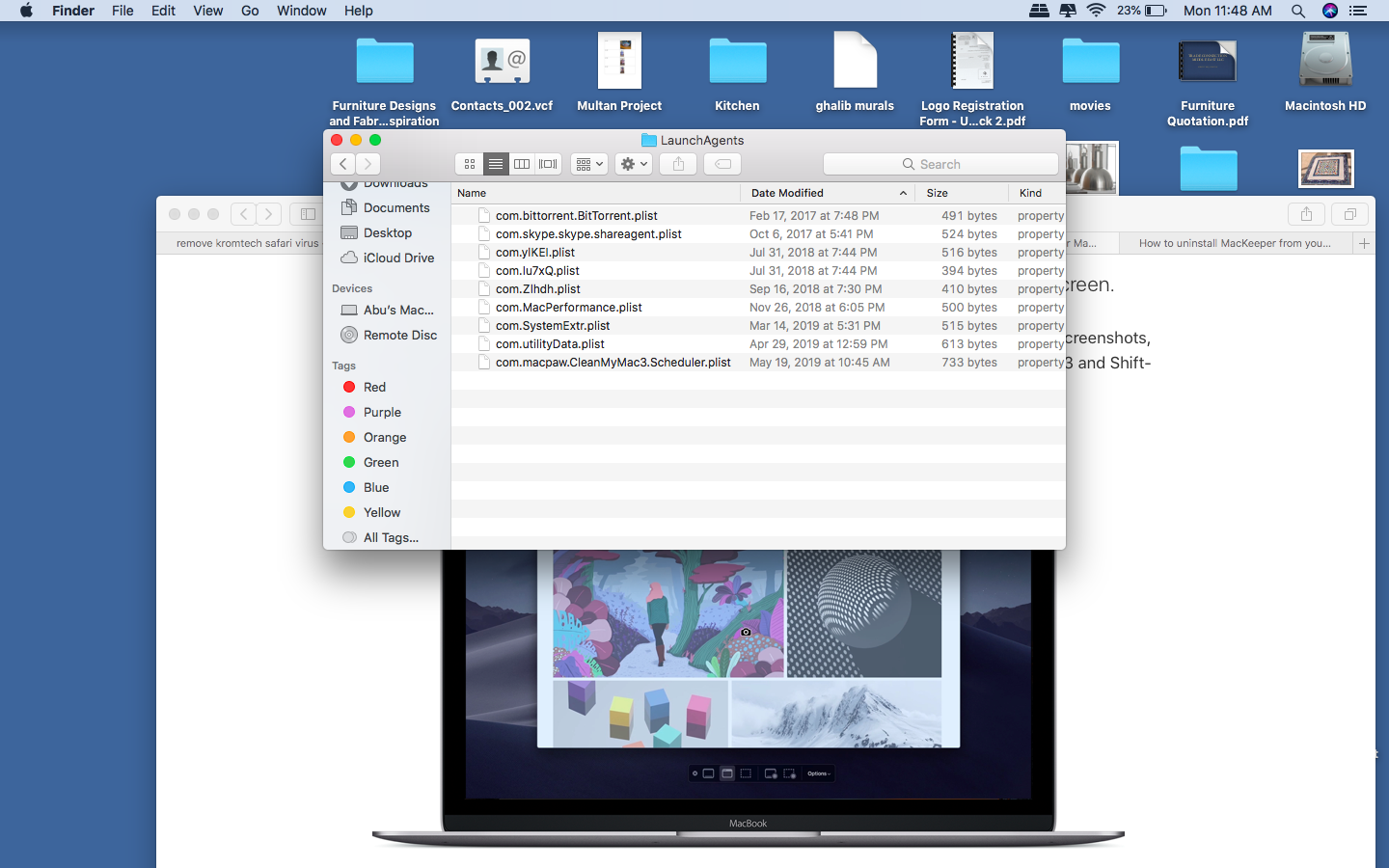1389x868 pixels.
Task: Open the File menu
Action: [x=123, y=11]
